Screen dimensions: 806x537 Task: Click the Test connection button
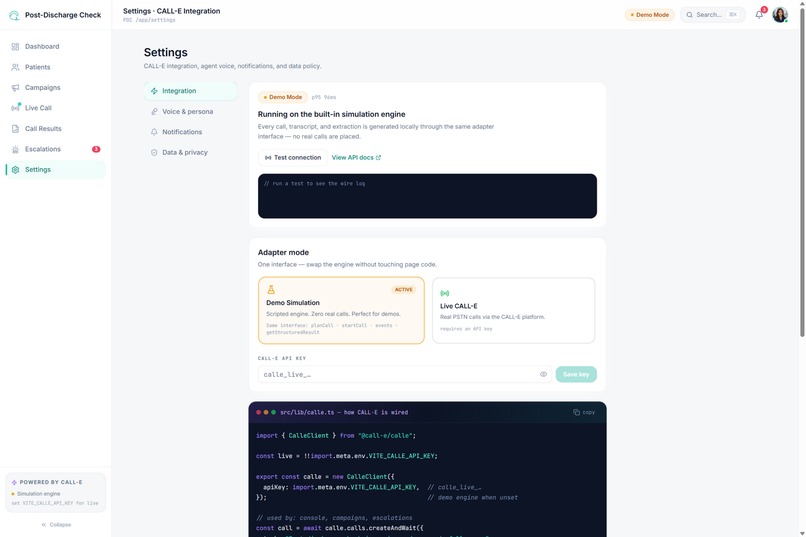click(x=292, y=158)
